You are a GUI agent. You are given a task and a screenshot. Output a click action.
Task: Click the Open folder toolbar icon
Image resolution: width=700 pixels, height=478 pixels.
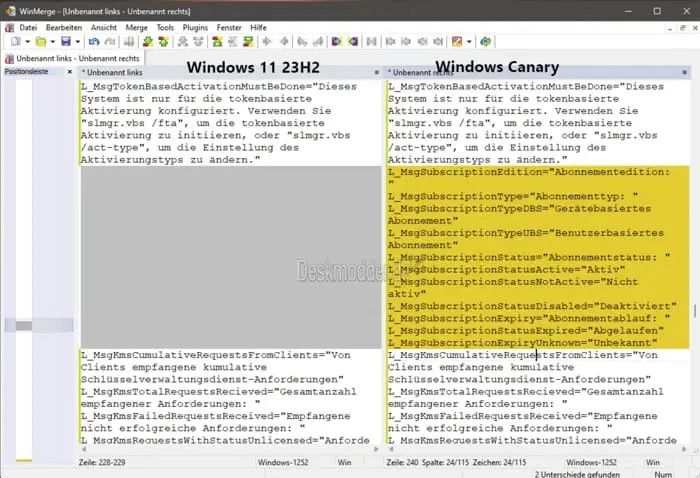(41, 42)
